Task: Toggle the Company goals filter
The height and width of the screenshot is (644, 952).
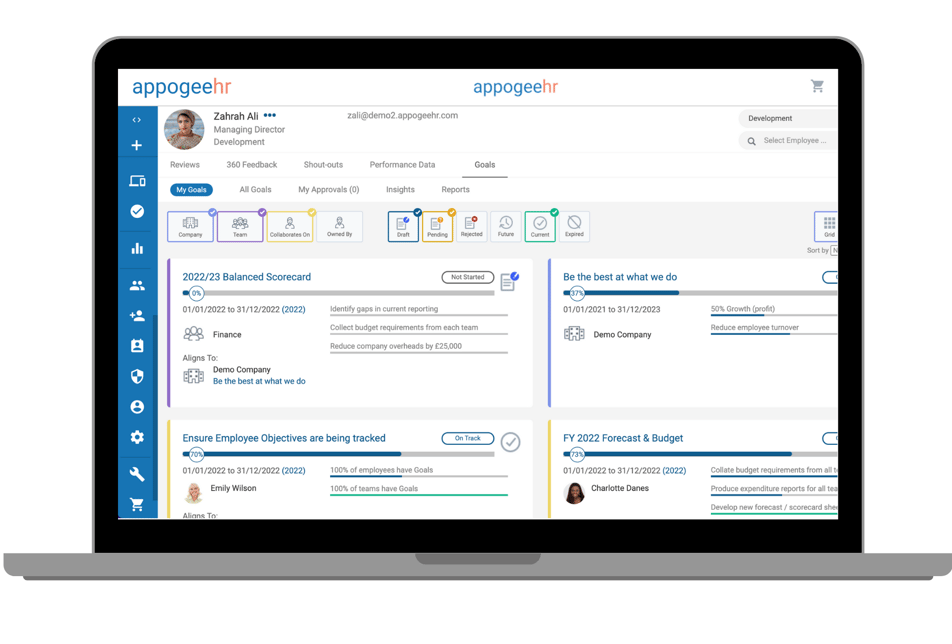Action: pos(190,226)
